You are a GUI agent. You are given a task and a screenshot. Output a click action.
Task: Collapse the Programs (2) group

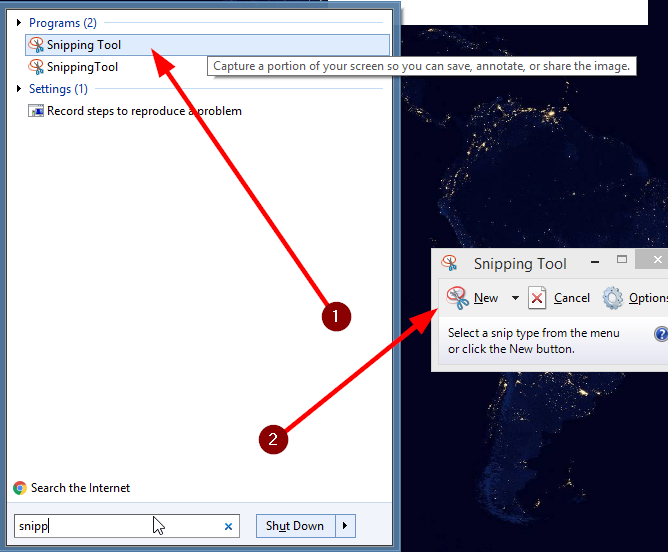19,22
